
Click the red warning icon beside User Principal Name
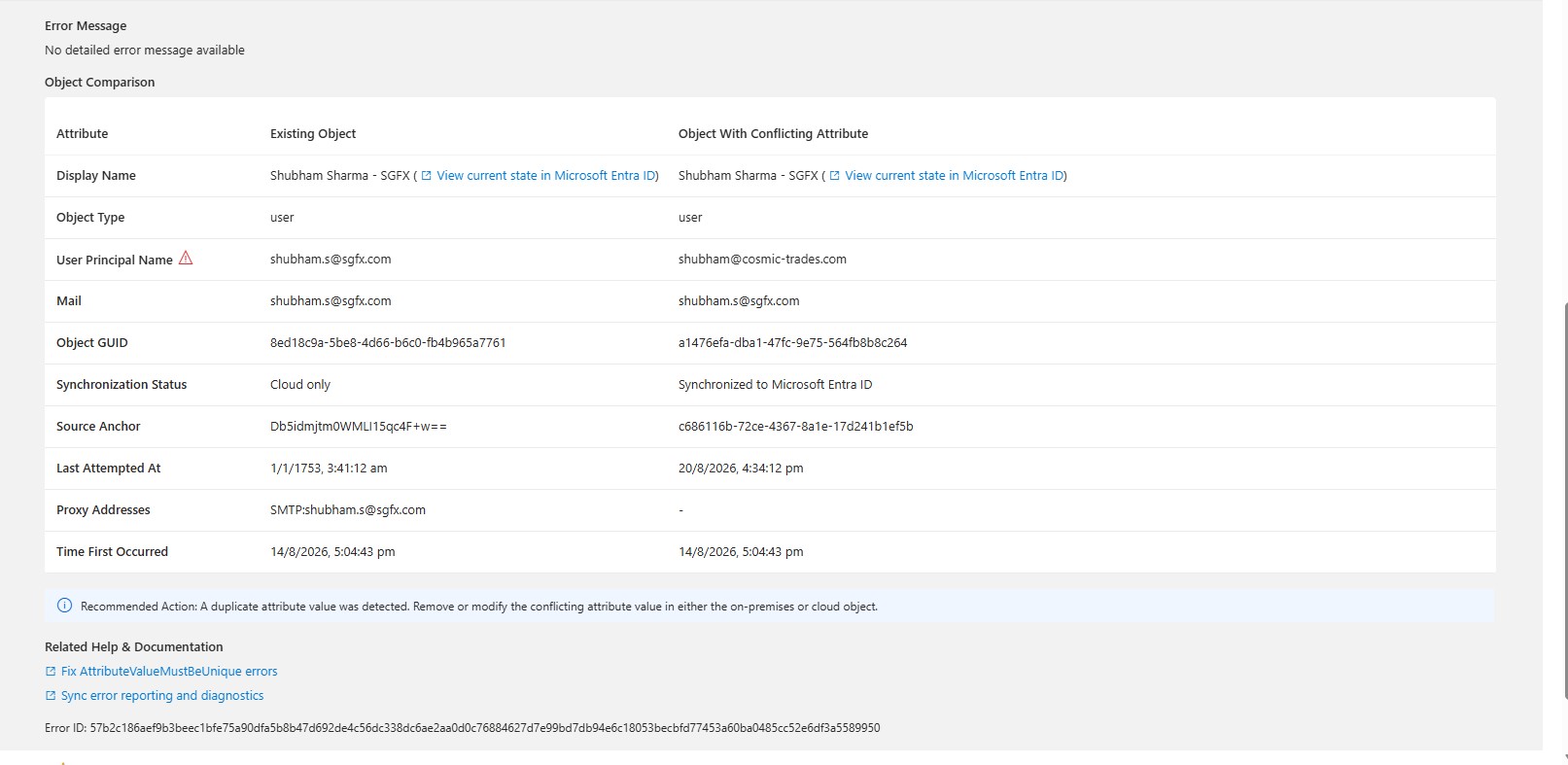pyautogui.click(x=186, y=258)
